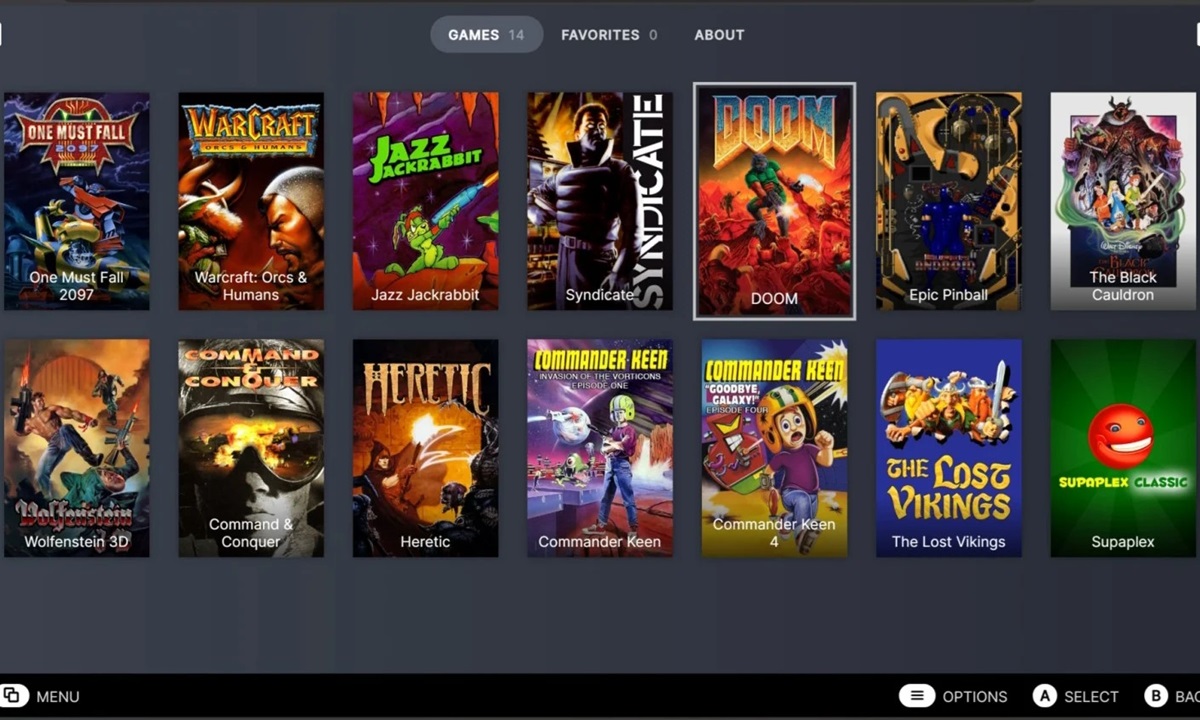Screen dimensions: 1200x720
Task: Click the A Select button icon
Action: [1045, 696]
